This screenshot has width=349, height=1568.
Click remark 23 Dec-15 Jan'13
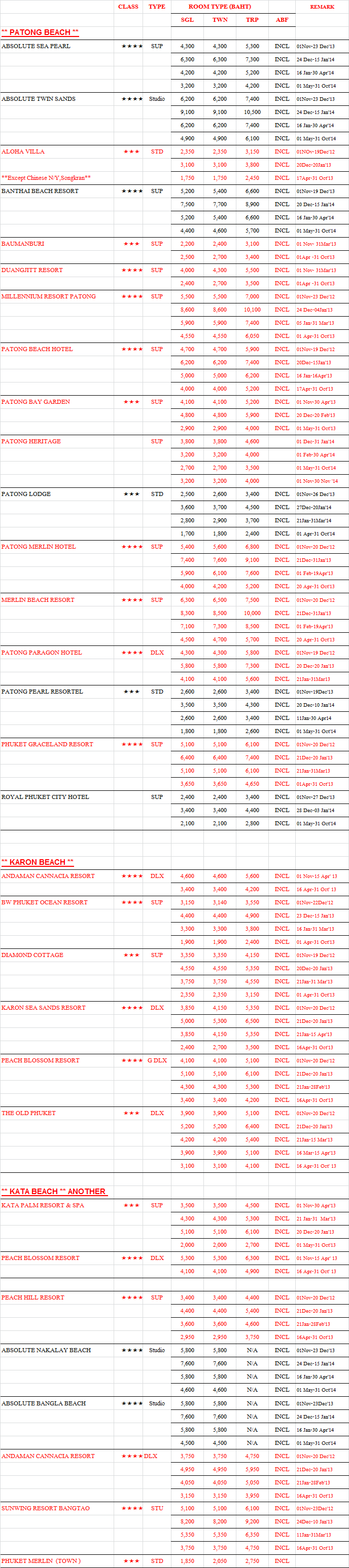coord(315,915)
